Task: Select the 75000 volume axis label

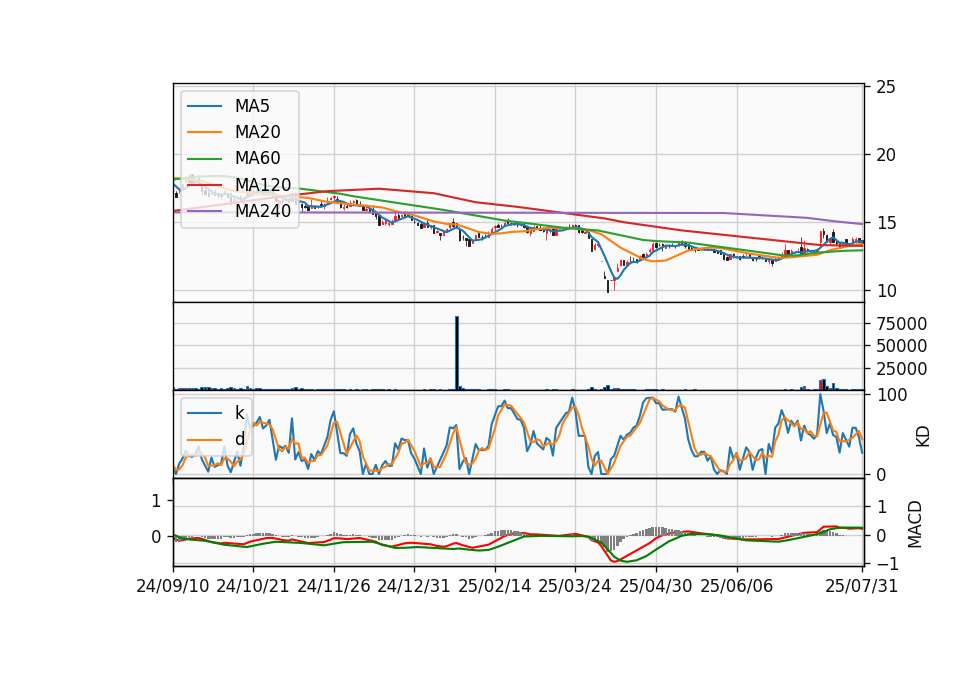Action: (901, 323)
